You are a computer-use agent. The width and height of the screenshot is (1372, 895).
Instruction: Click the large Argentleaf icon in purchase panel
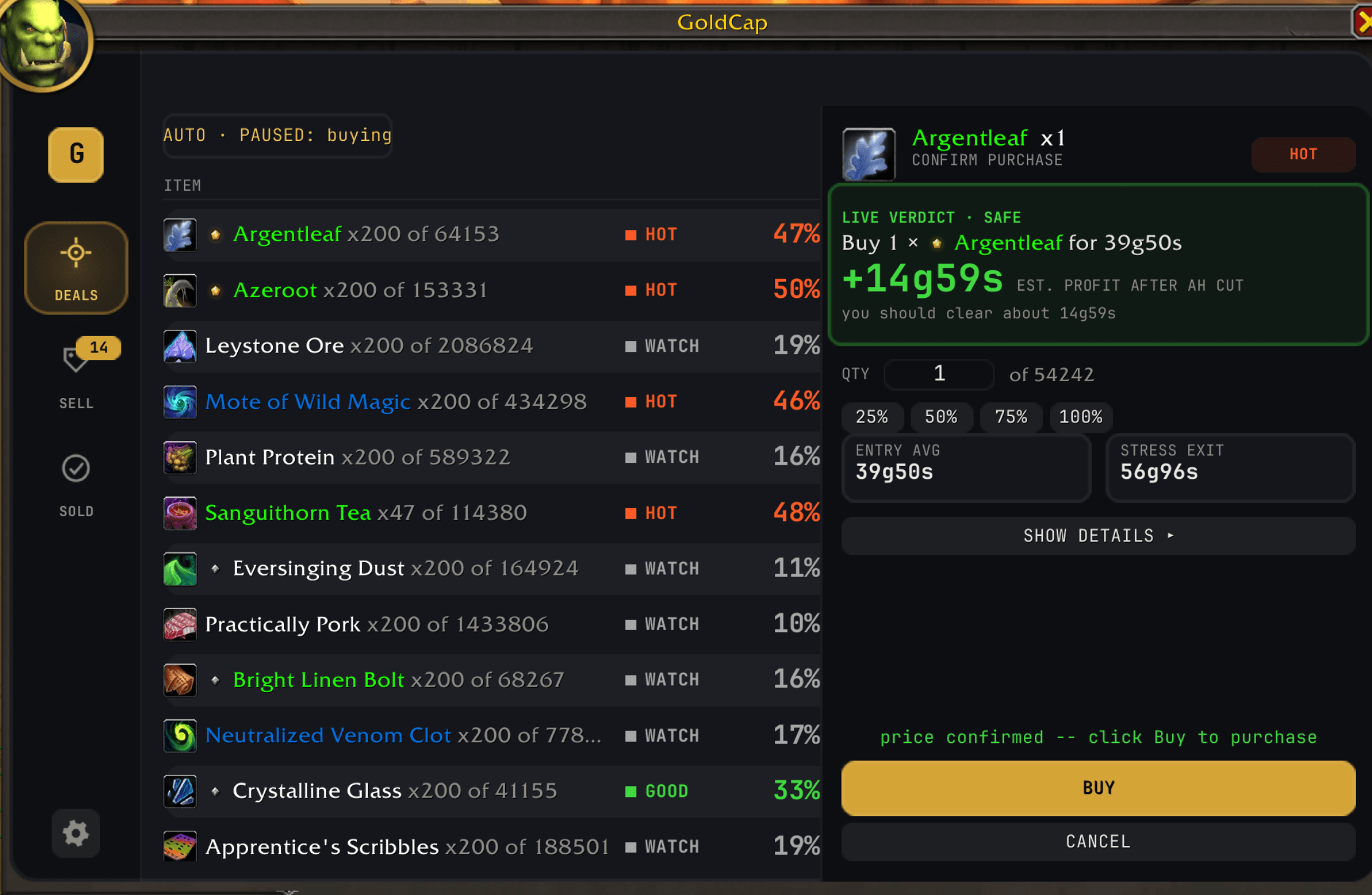(x=869, y=154)
